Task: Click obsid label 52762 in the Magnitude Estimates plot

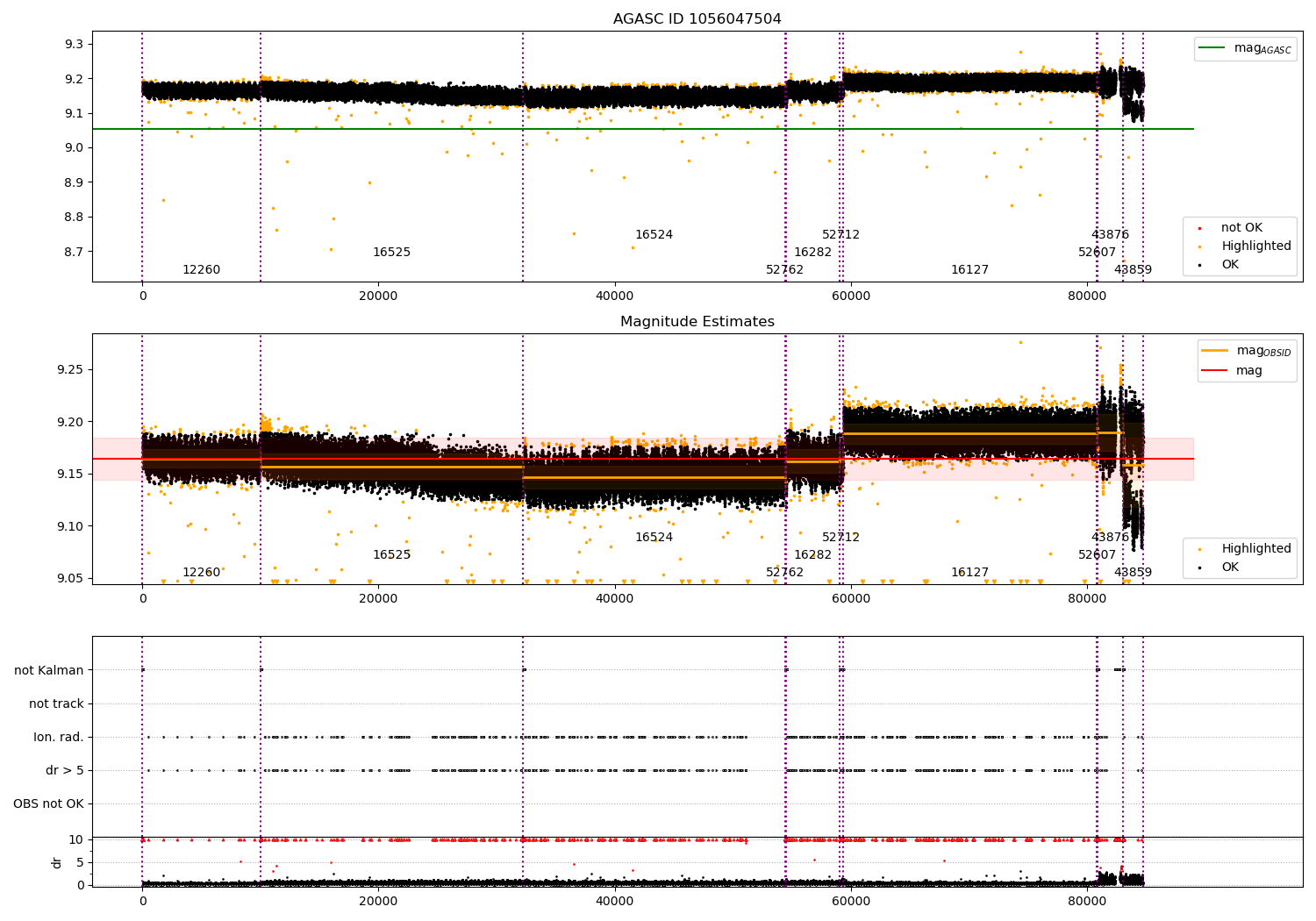Action: pyautogui.click(x=784, y=573)
